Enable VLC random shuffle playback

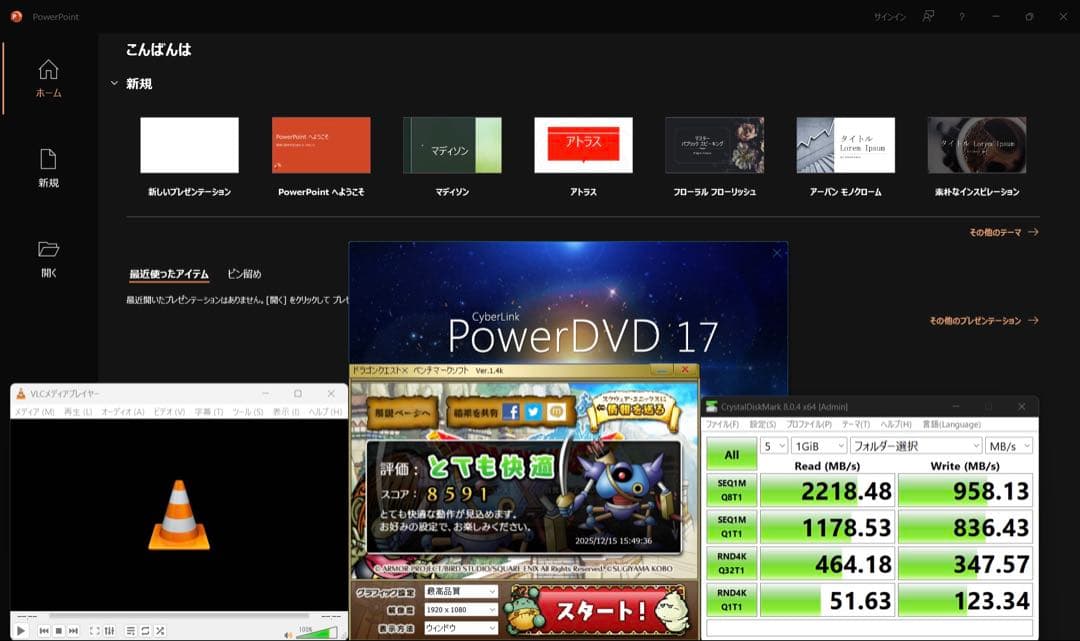[162, 630]
